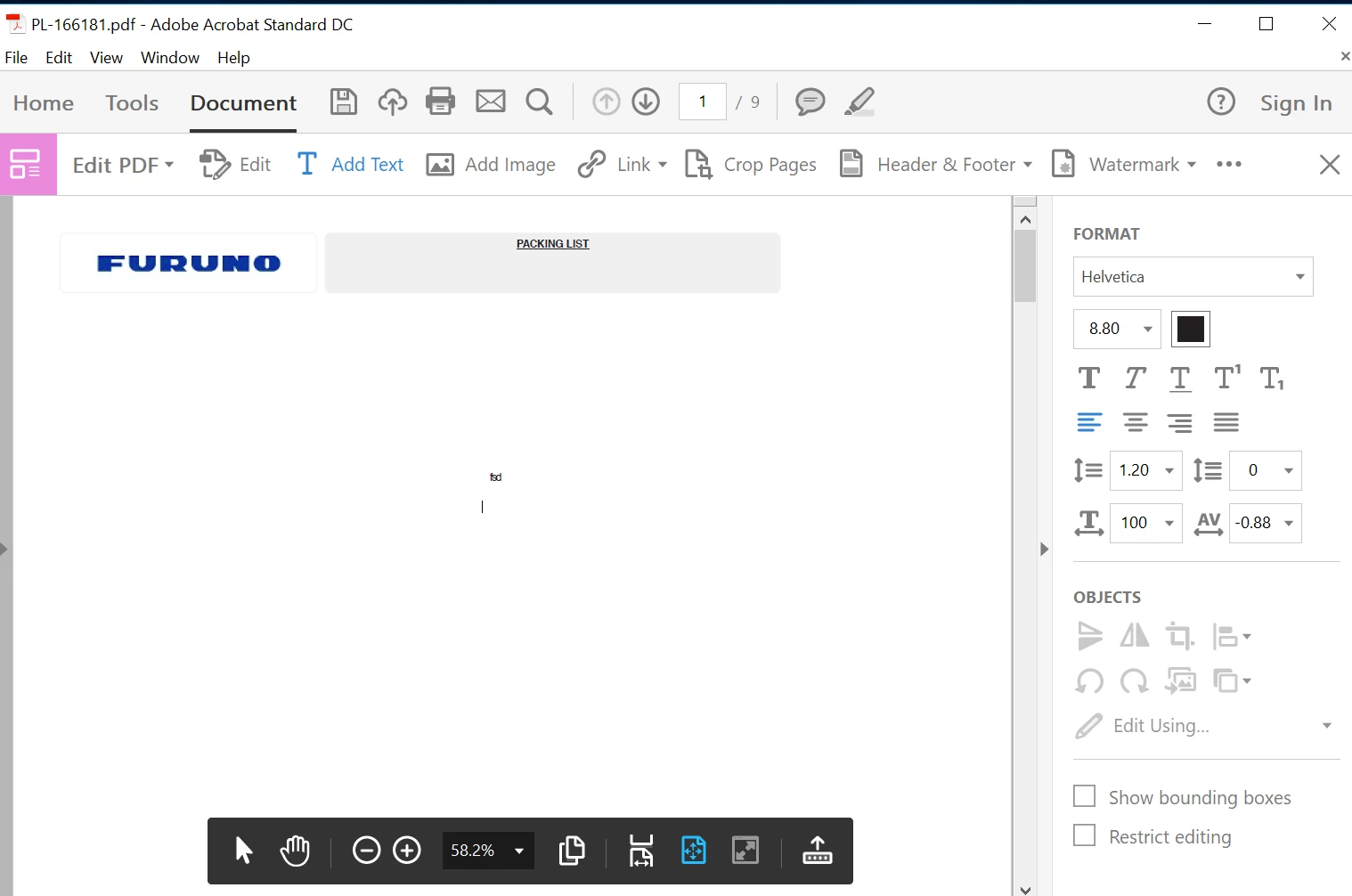This screenshot has width=1352, height=896.
Task: Open the Edit menu in menu bar
Action: pos(59,57)
